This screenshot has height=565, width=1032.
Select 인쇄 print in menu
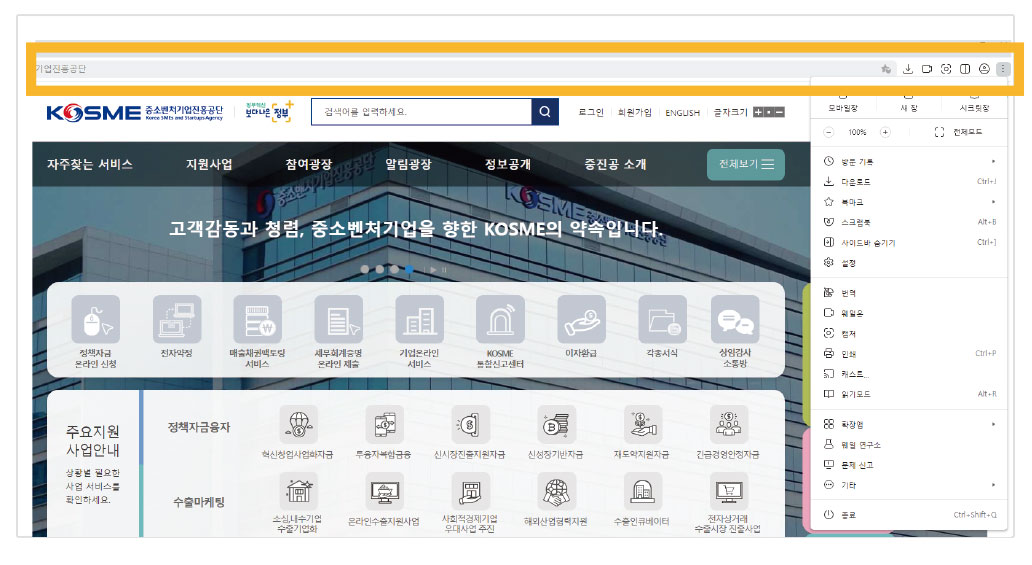pos(909,354)
